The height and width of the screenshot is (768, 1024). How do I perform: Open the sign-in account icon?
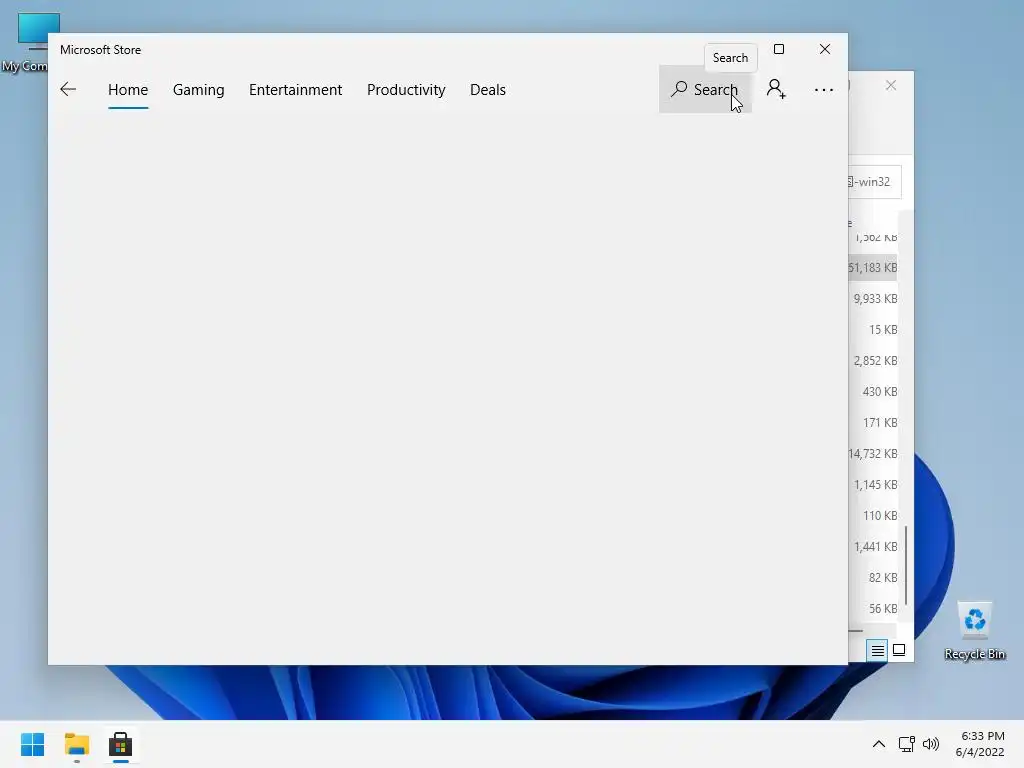tap(776, 89)
